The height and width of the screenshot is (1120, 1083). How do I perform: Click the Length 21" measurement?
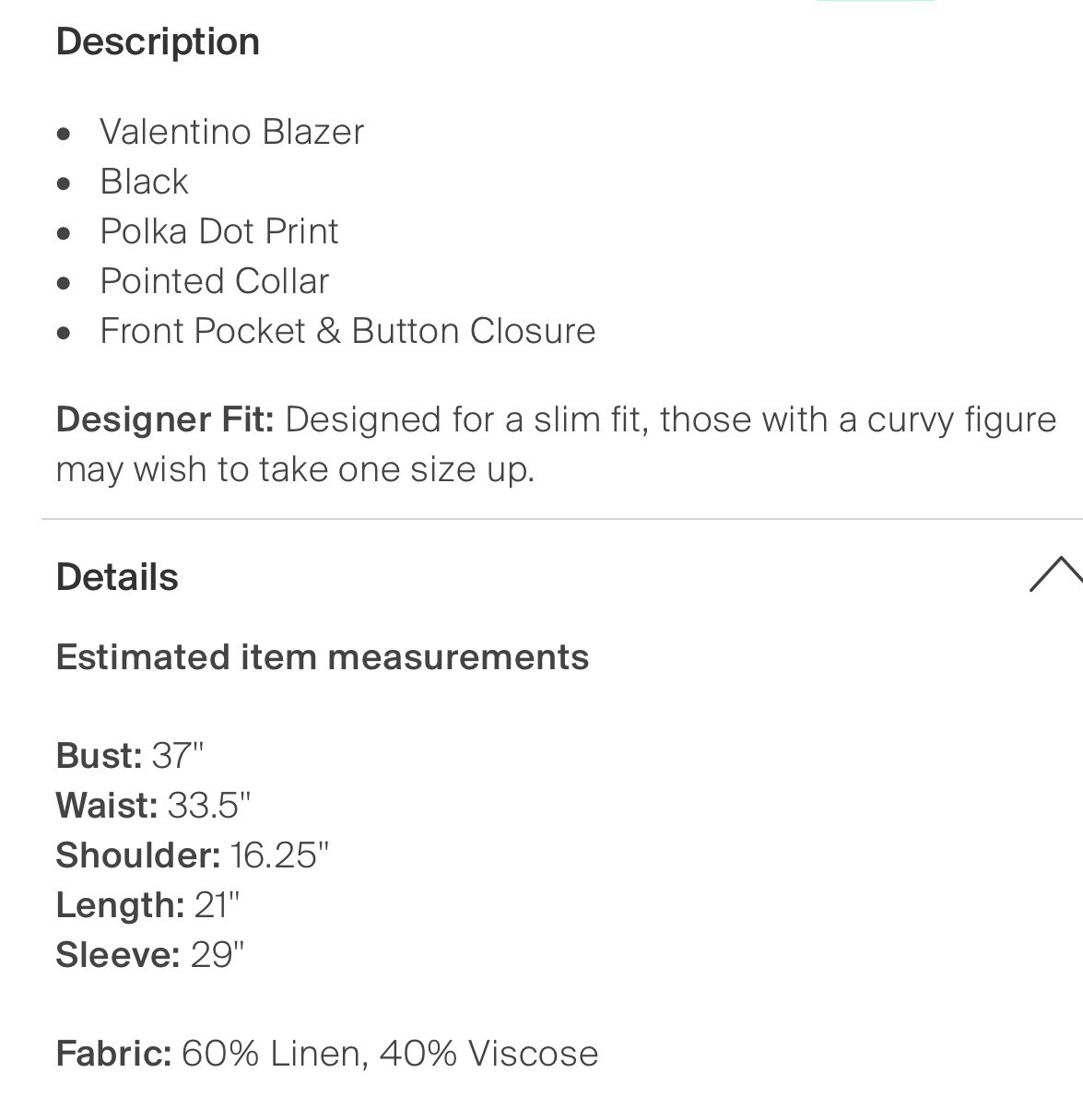point(147,905)
